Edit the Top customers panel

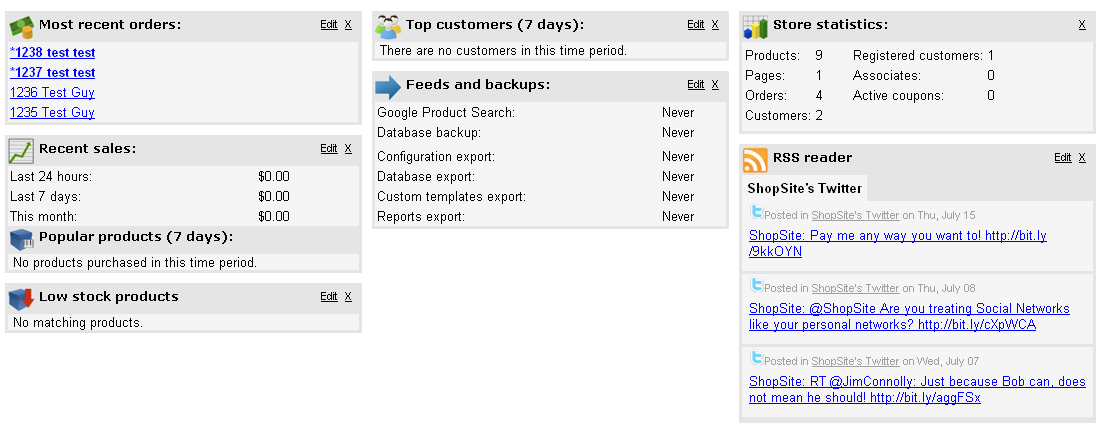696,25
